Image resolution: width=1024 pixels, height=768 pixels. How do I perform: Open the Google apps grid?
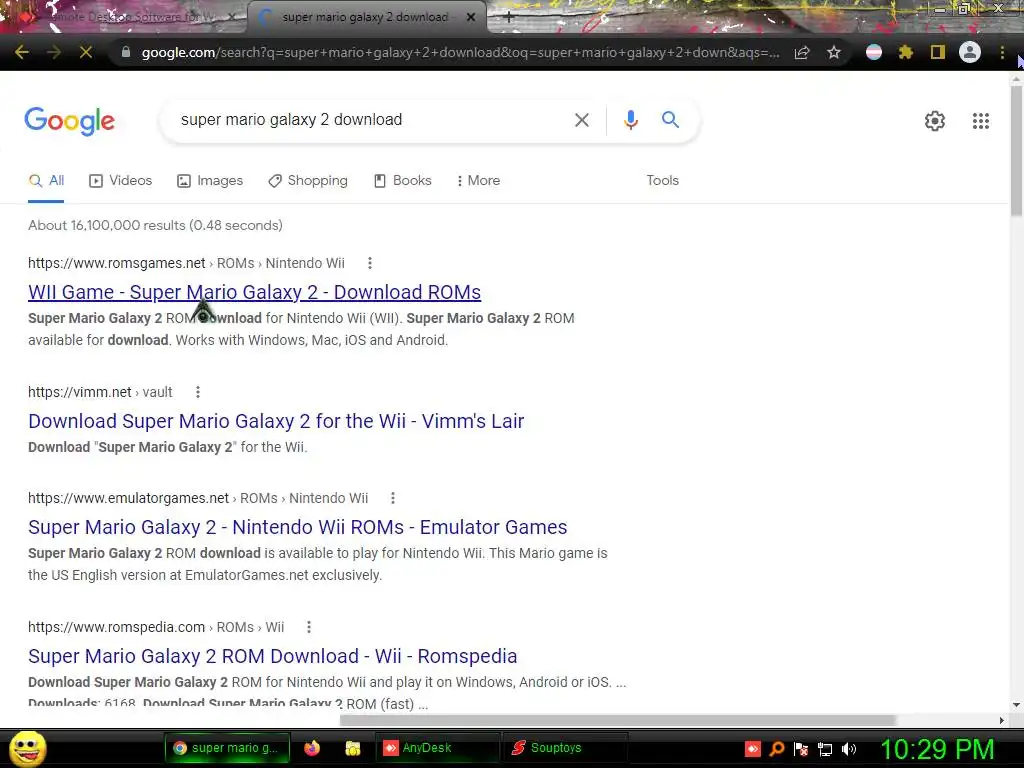point(980,121)
